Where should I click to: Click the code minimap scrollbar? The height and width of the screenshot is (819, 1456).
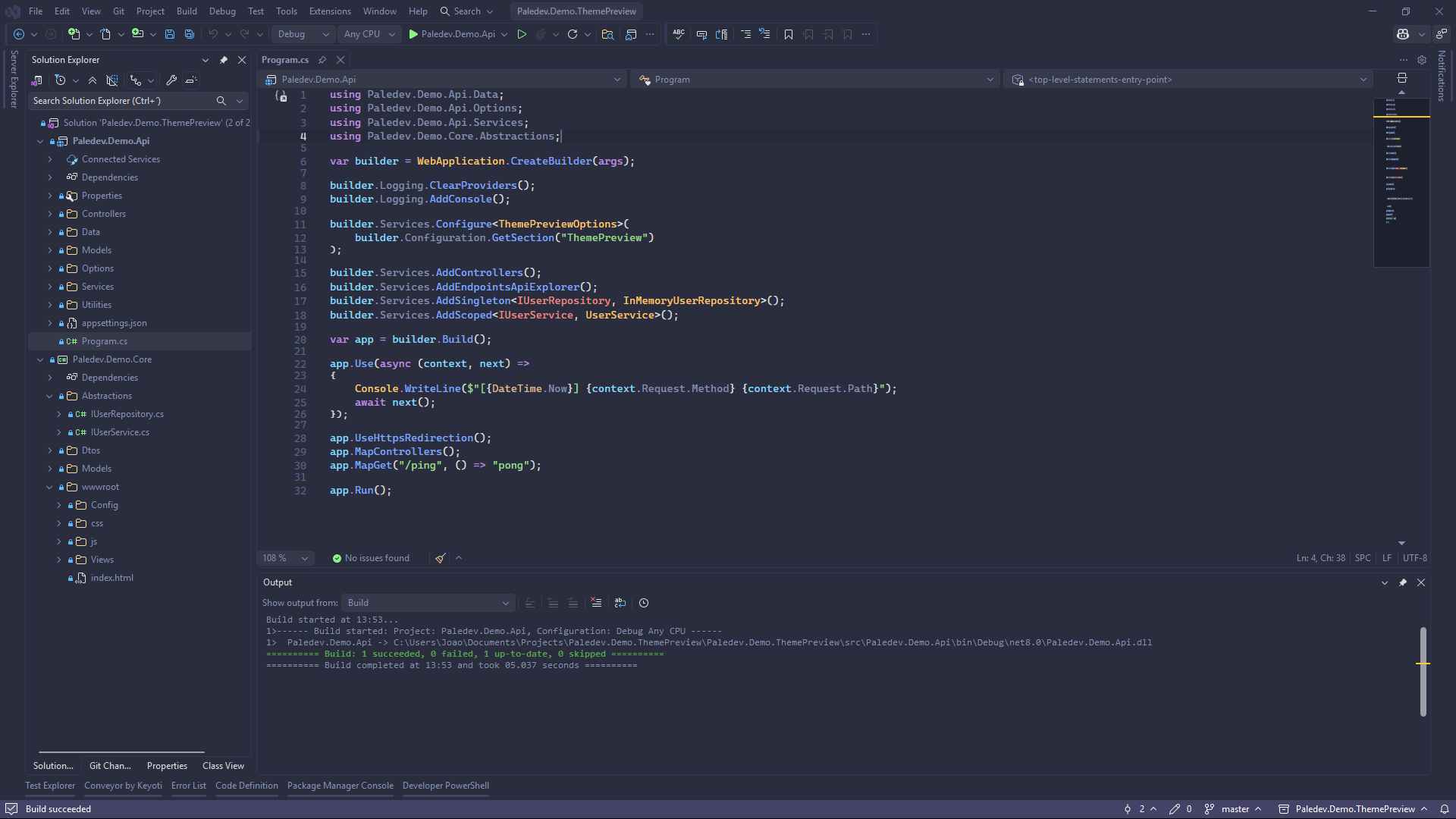click(1401, 182)
